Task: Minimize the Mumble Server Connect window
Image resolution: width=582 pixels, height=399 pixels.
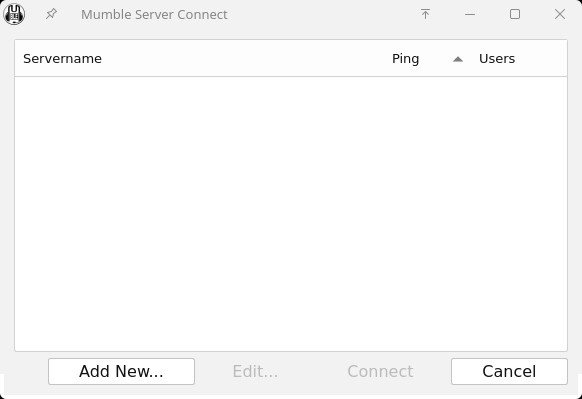Action: click(470, 14)
